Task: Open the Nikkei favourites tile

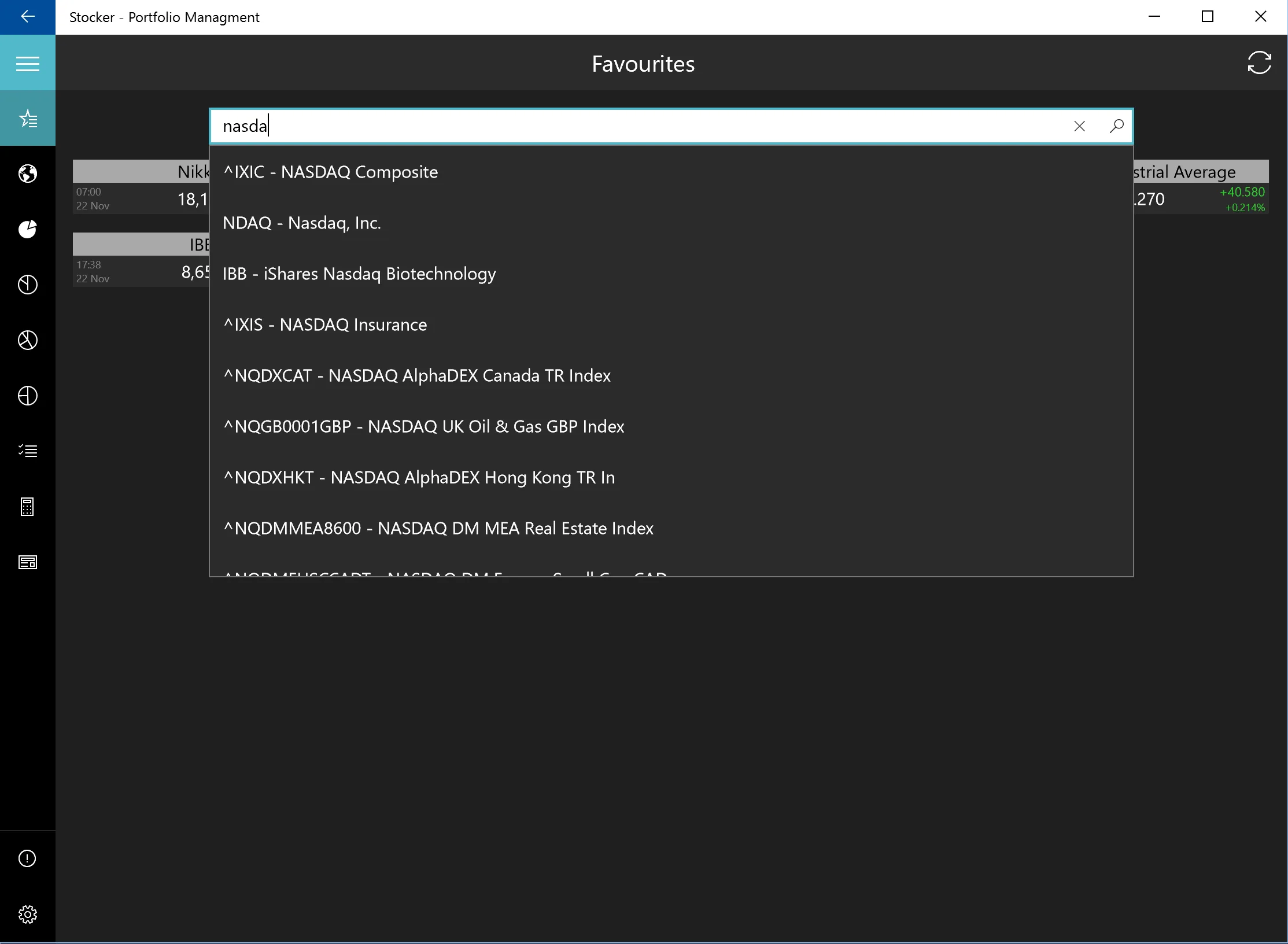Action: (141, 187)
